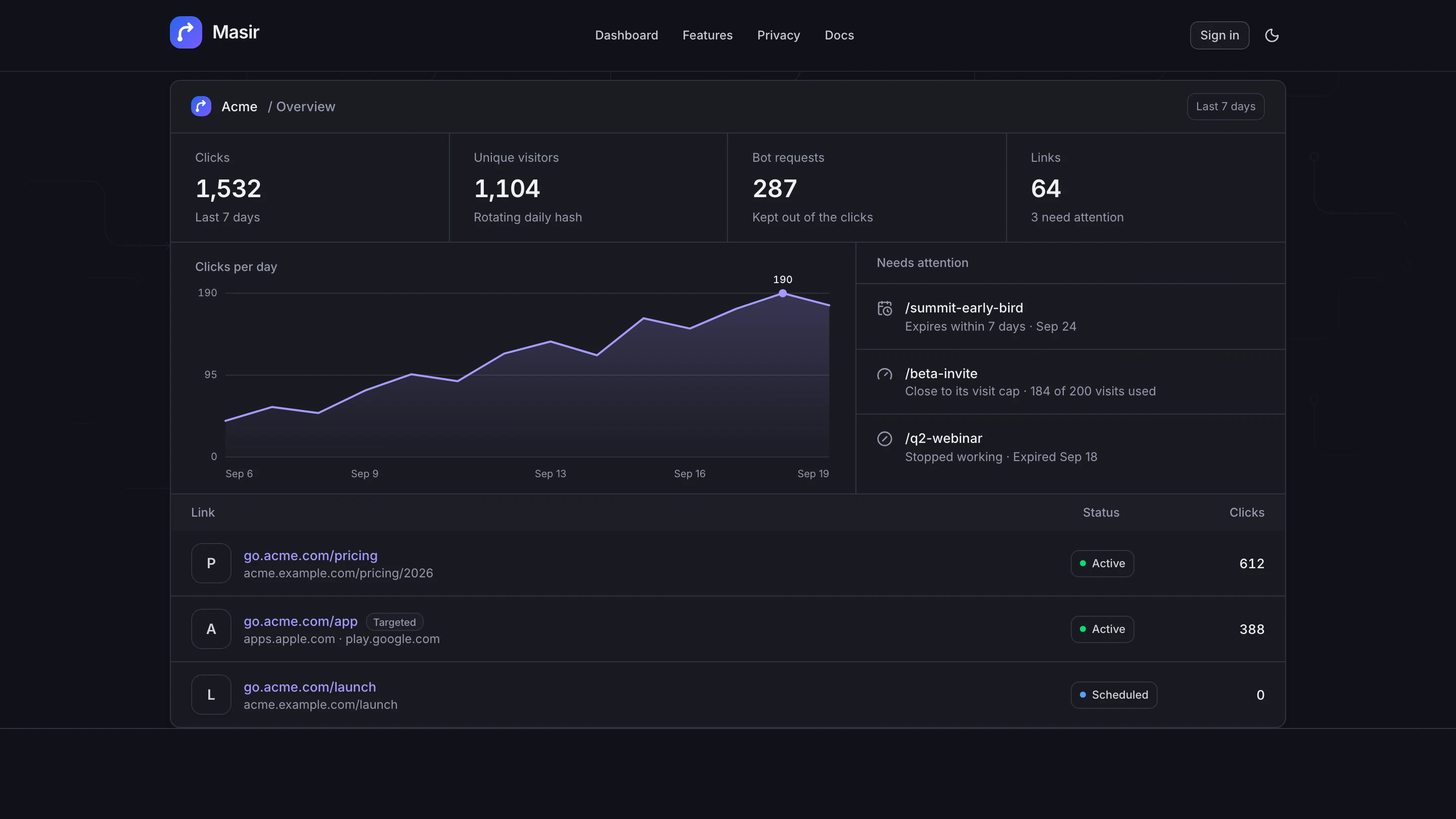Click the Masir arrow logo icon

(186, 32)
